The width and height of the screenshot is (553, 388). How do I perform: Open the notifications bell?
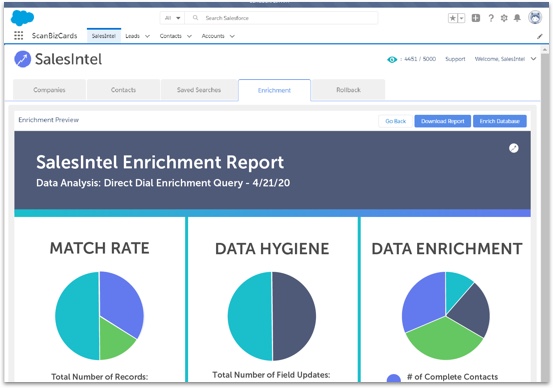(x=517, y=18)
